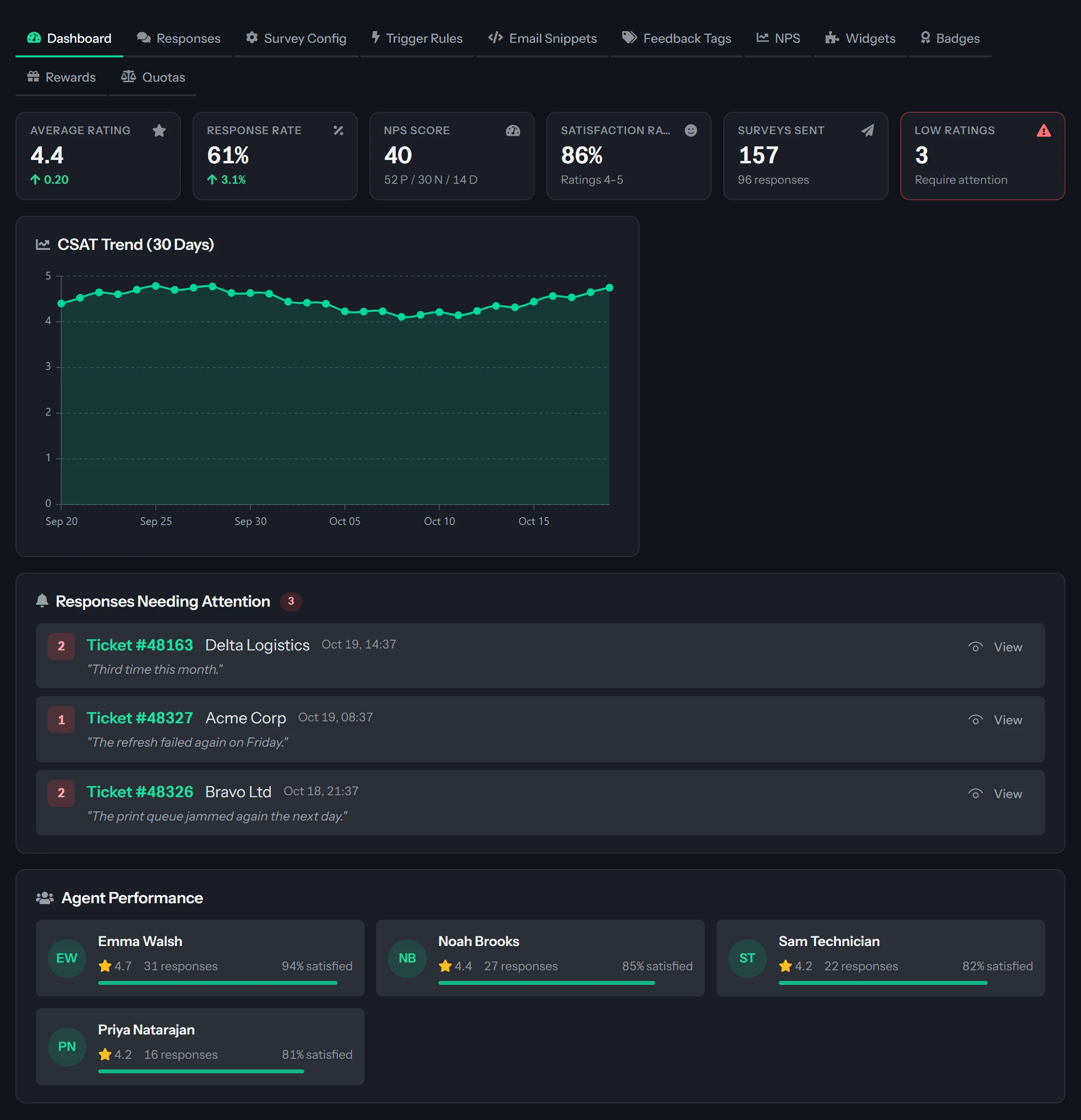The width and height of the screenshot is (1081, 1120).
Task: Click the "82% satisfied" text
Action: click(997, 966)
